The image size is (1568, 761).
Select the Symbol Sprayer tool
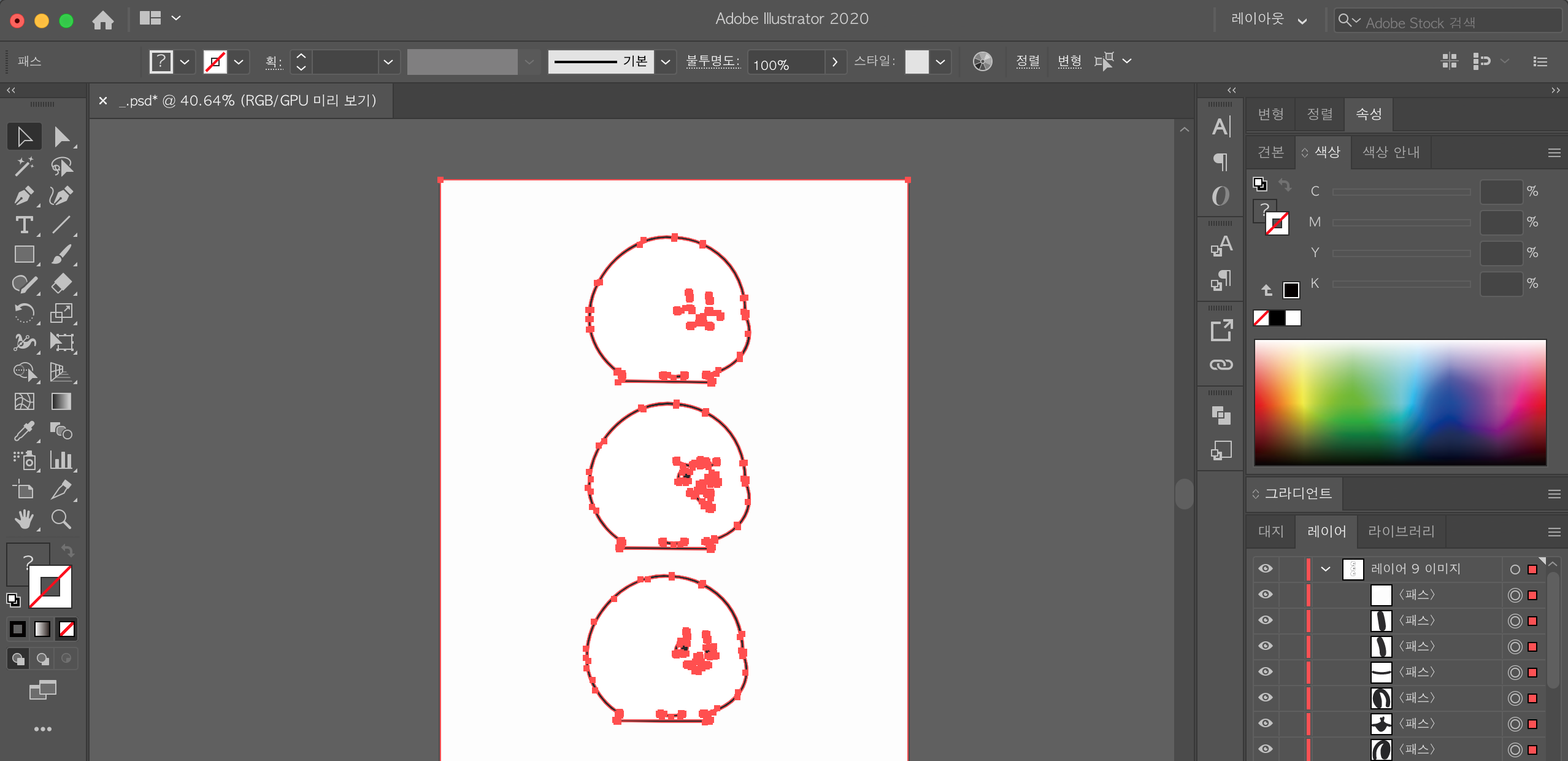pos(25,460)
